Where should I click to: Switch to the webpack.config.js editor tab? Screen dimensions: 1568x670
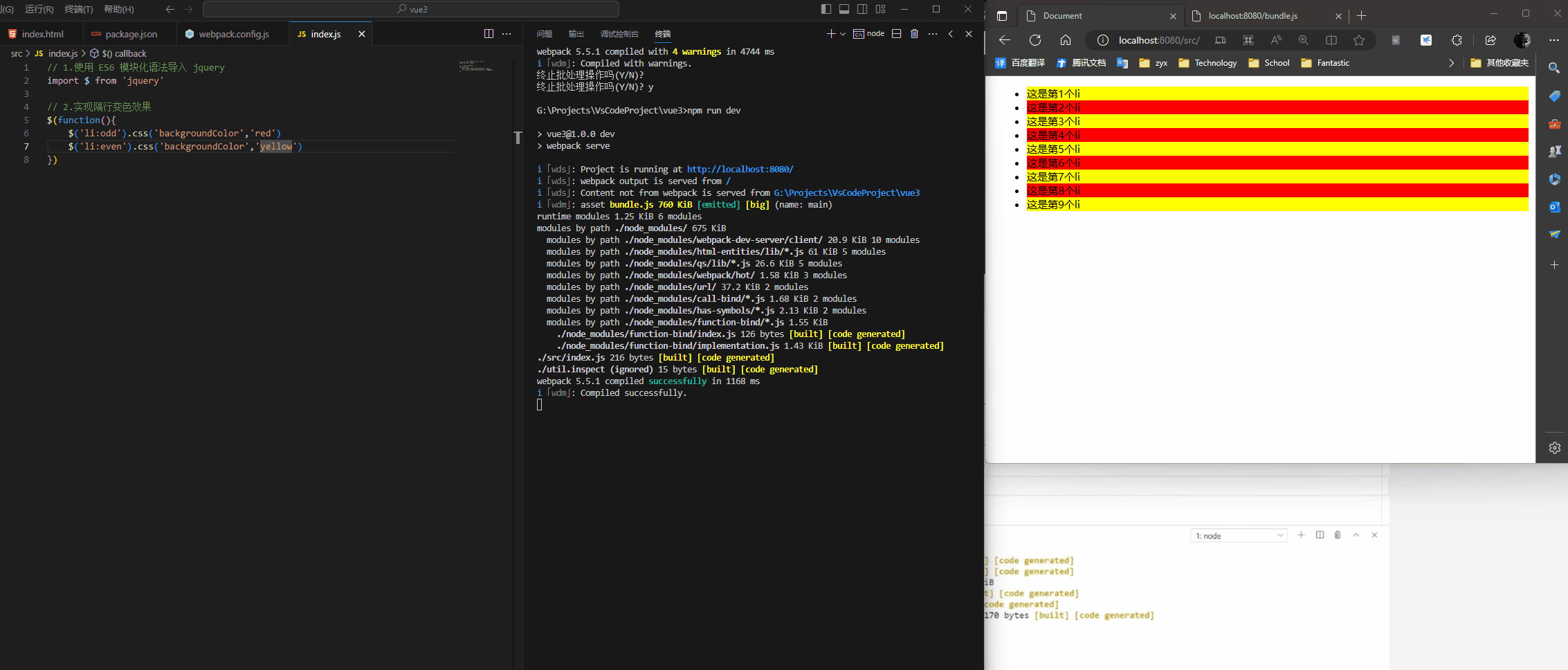tap(233, 34)
